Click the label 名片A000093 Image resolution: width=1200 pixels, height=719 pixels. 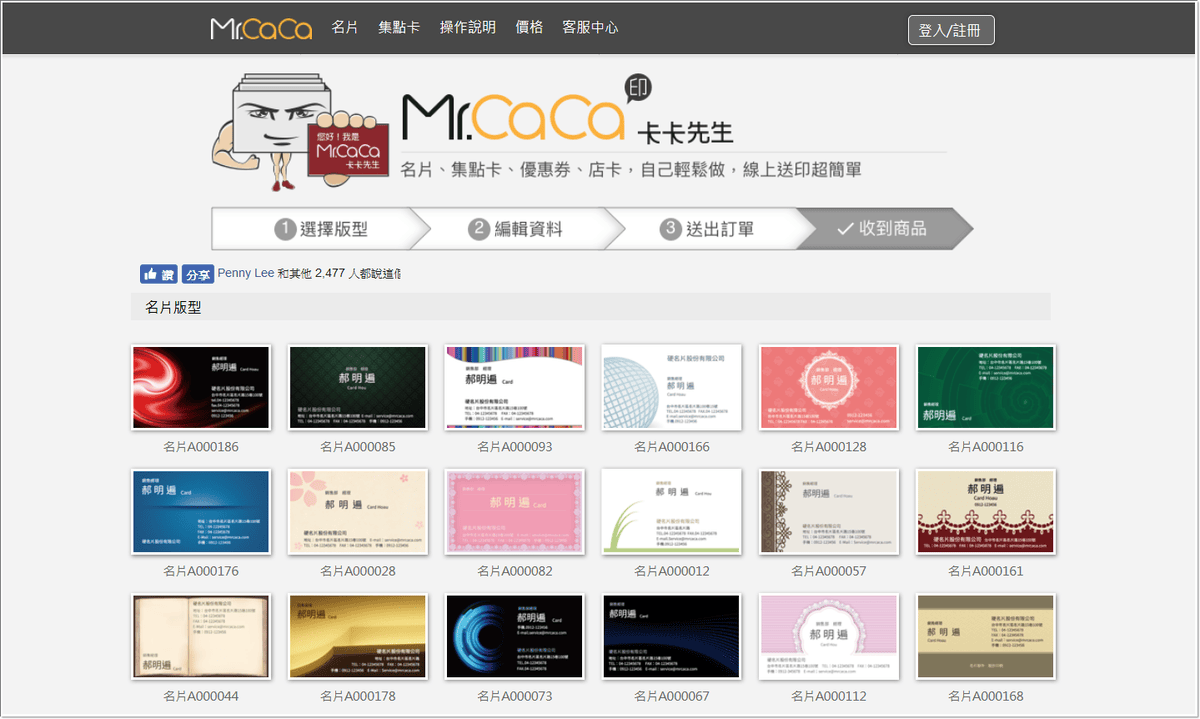[515, 447]
